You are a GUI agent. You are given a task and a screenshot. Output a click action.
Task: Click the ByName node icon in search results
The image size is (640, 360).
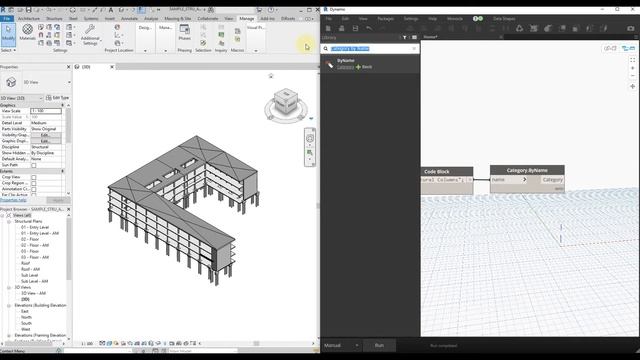[x=329, y=64]
